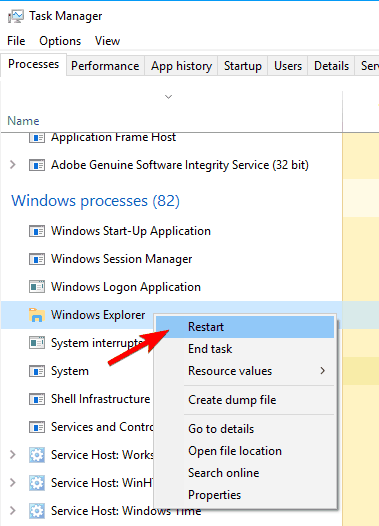Expand the Service Host: Windows Time row
379x526 pixels.
click(13, 511)
